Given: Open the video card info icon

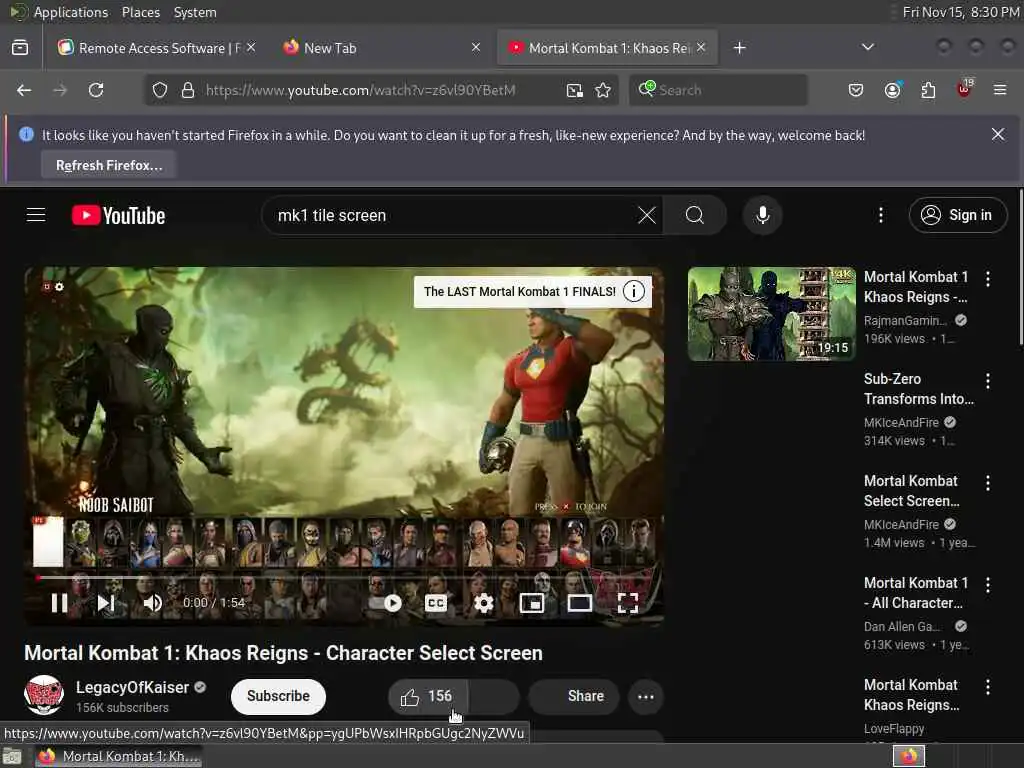Looking at the screenshot, I should click(633, 291).
